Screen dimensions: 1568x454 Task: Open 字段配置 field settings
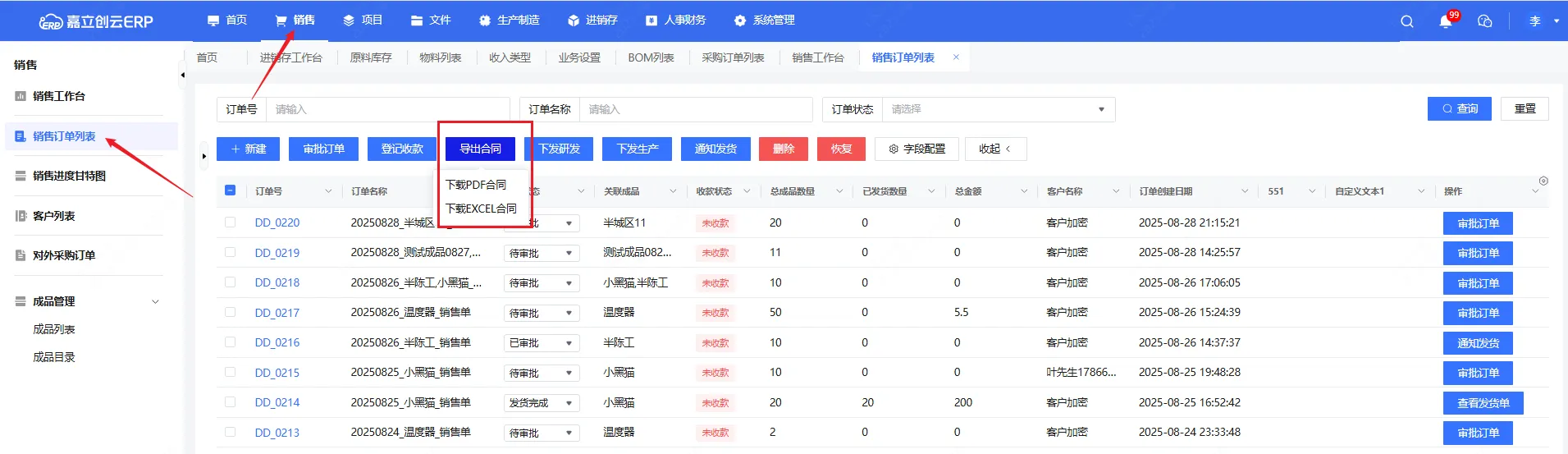917,149
